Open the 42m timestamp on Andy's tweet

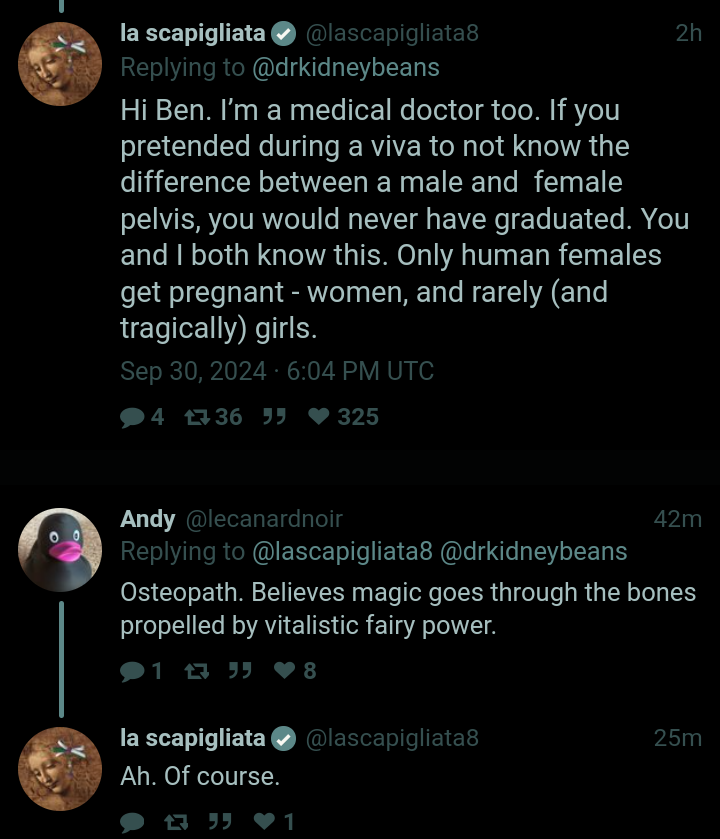(677, 519)
